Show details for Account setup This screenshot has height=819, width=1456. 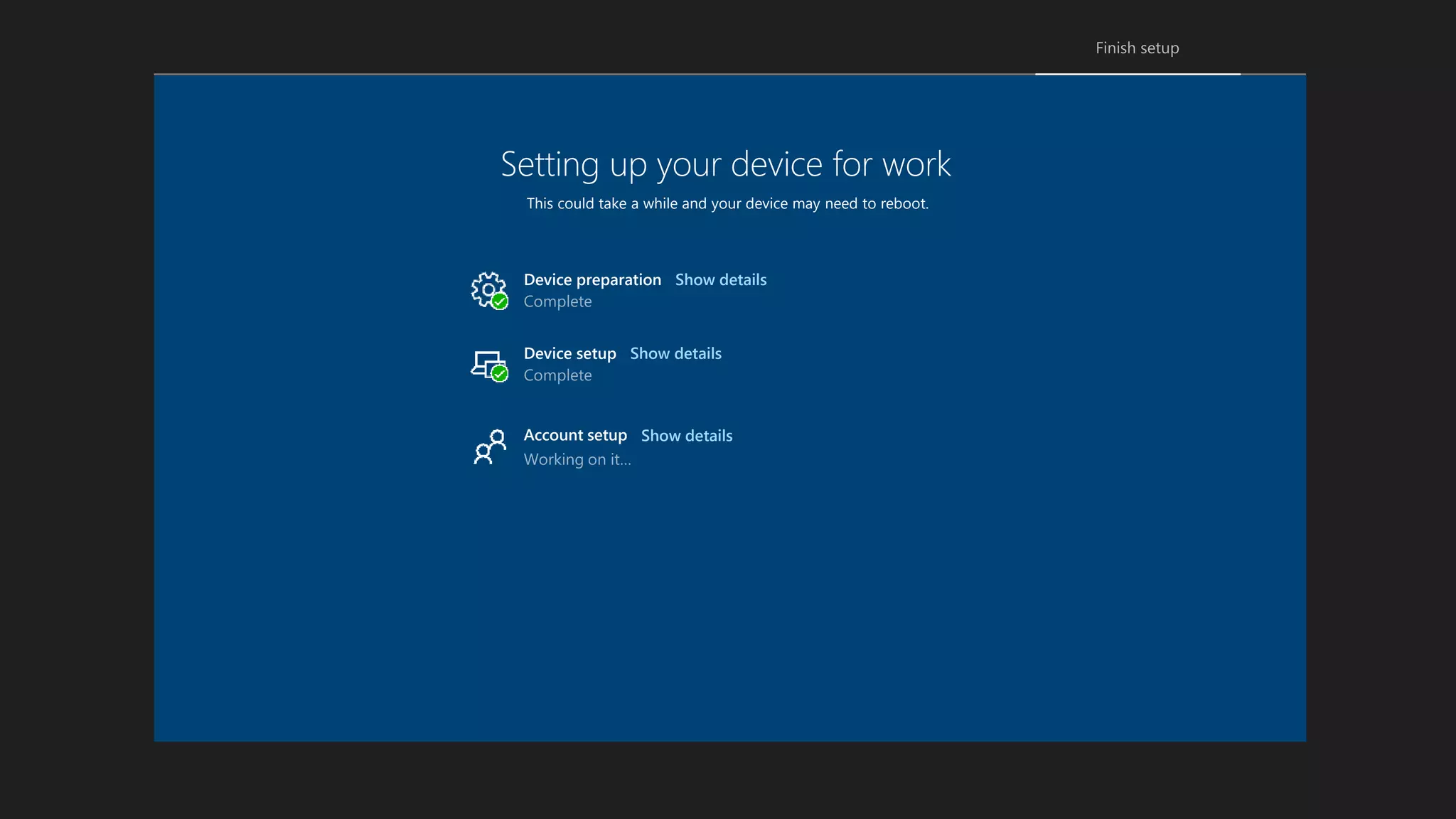tap(687, 436)
